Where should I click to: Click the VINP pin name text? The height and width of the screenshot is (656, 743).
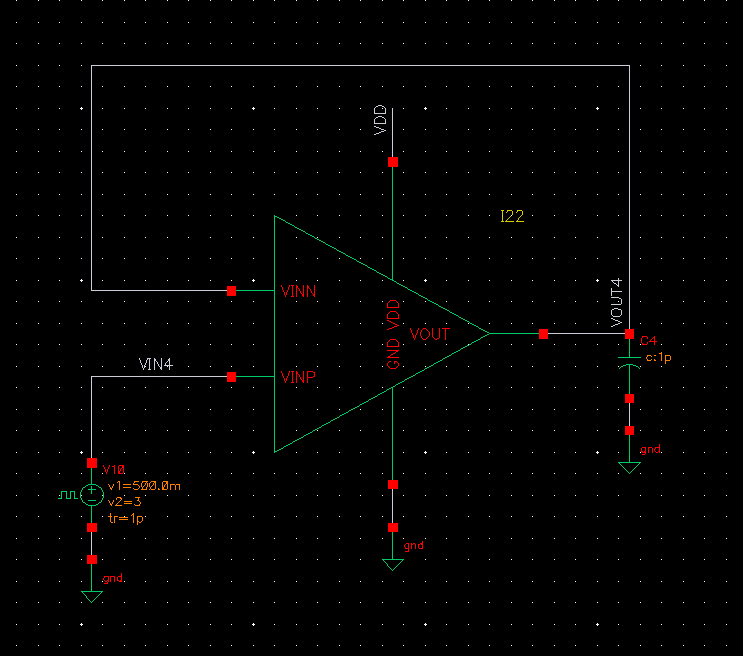[x=298, y=377]
